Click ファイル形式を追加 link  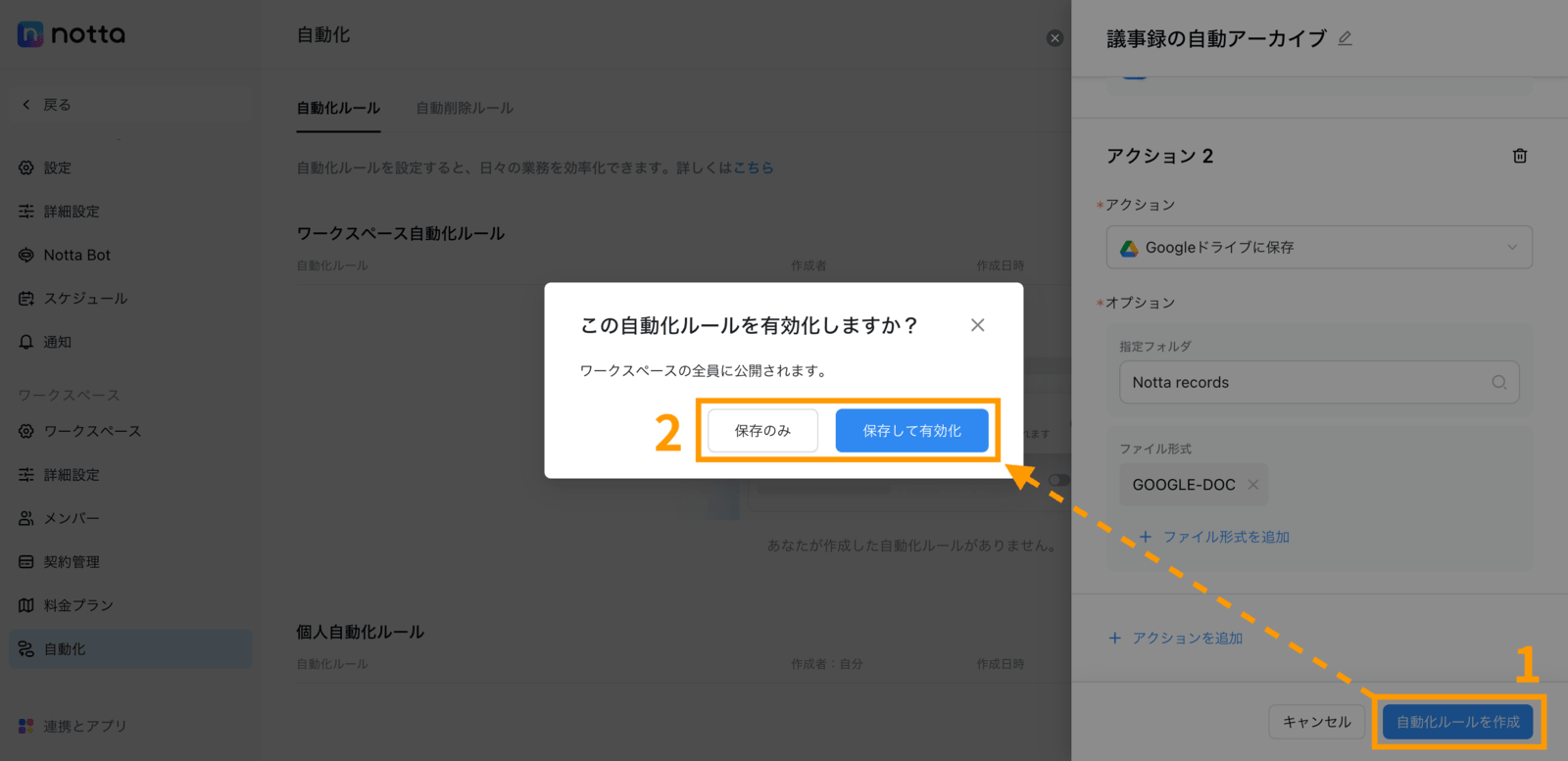coord(1215,537)
